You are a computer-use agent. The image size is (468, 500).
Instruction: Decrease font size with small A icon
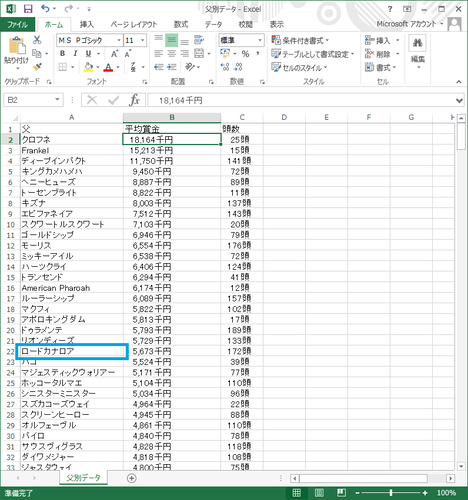click(x=128, y=54)
